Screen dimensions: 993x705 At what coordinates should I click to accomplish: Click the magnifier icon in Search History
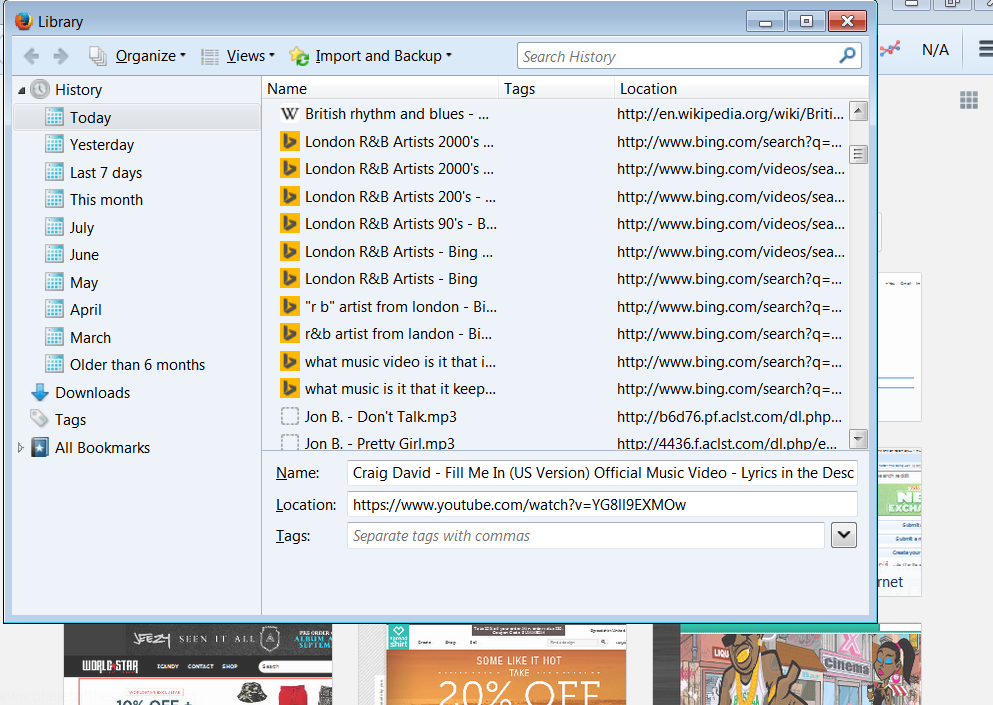[x=847, y=56]
